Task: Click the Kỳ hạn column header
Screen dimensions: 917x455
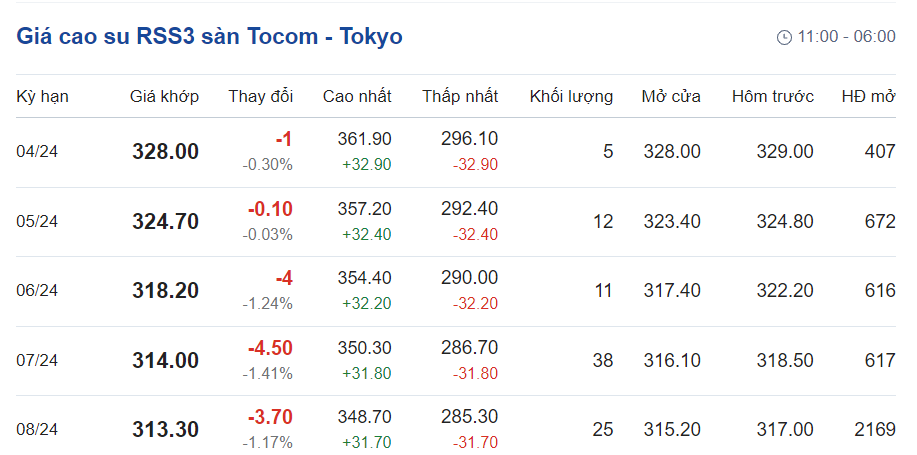Action: click(x=42, y=97)
